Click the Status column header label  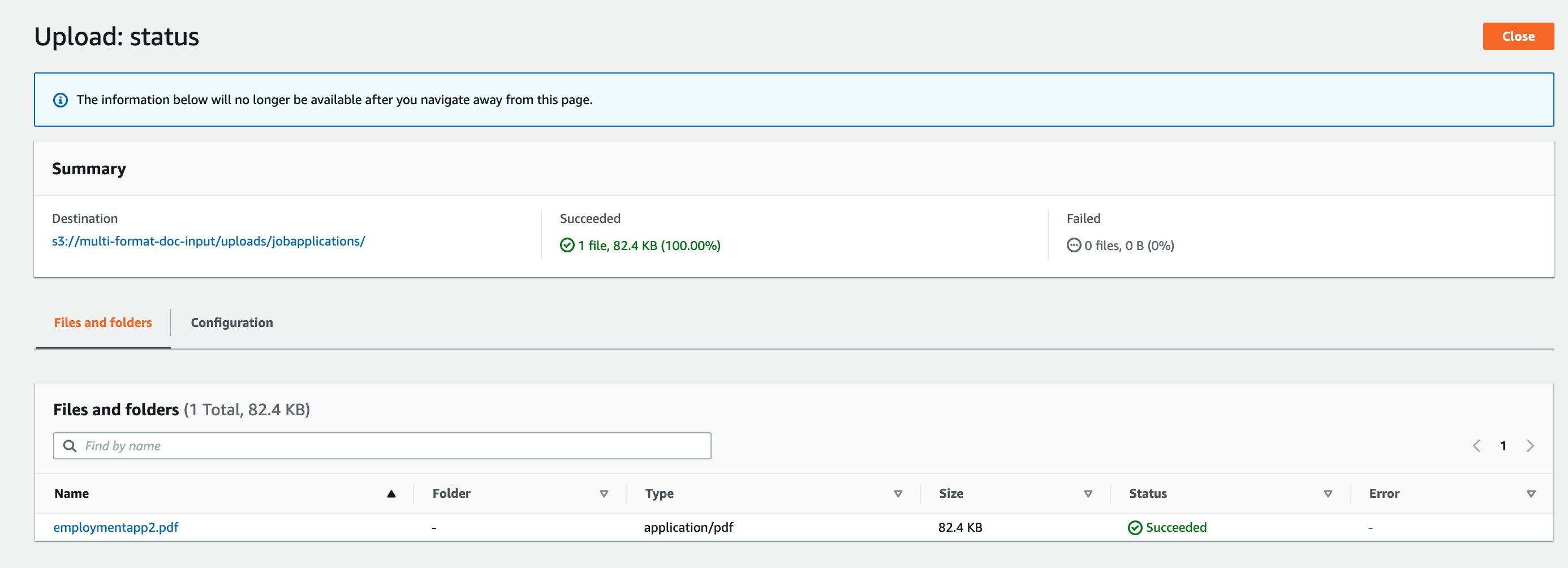[1147, 494]
